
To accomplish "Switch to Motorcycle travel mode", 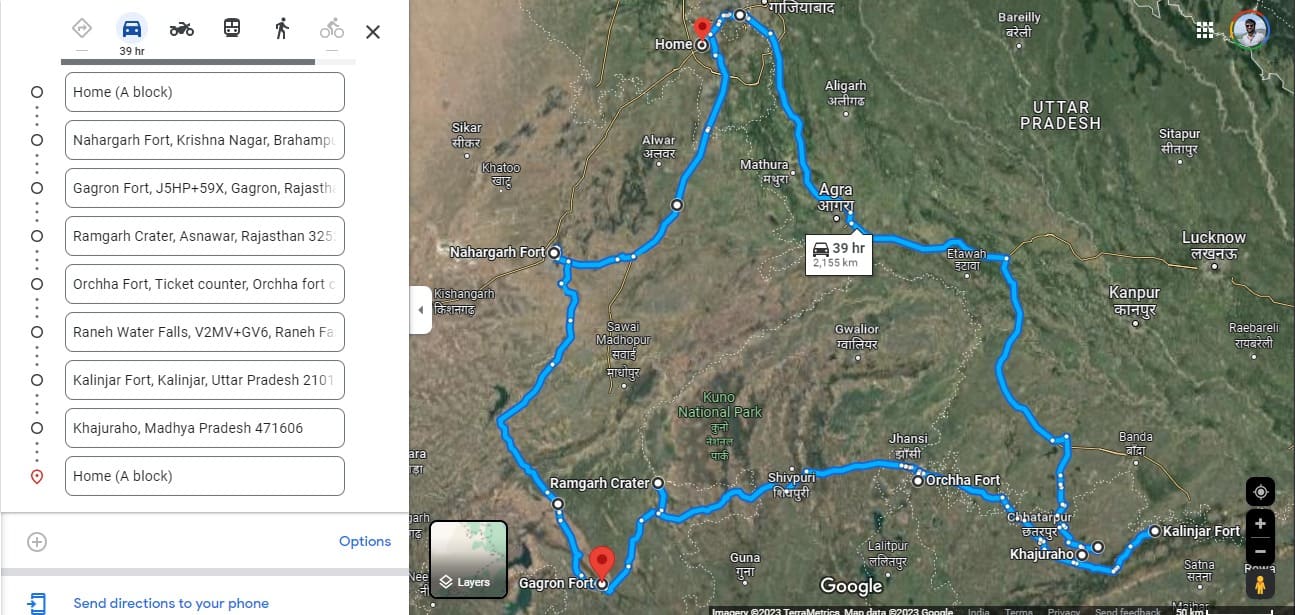I will click(x=181, y=29).
